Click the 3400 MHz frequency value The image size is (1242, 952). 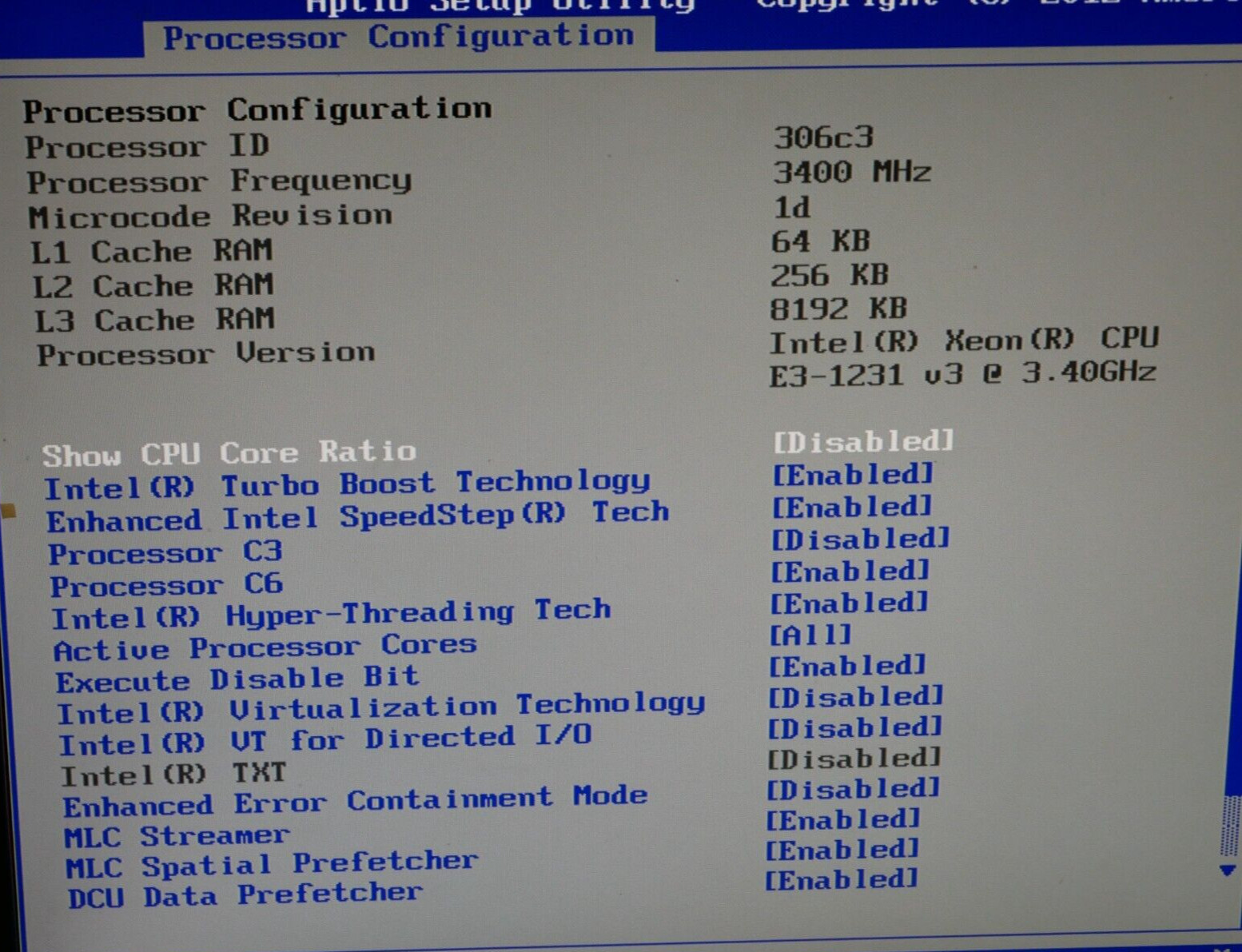tap(852, 172)
